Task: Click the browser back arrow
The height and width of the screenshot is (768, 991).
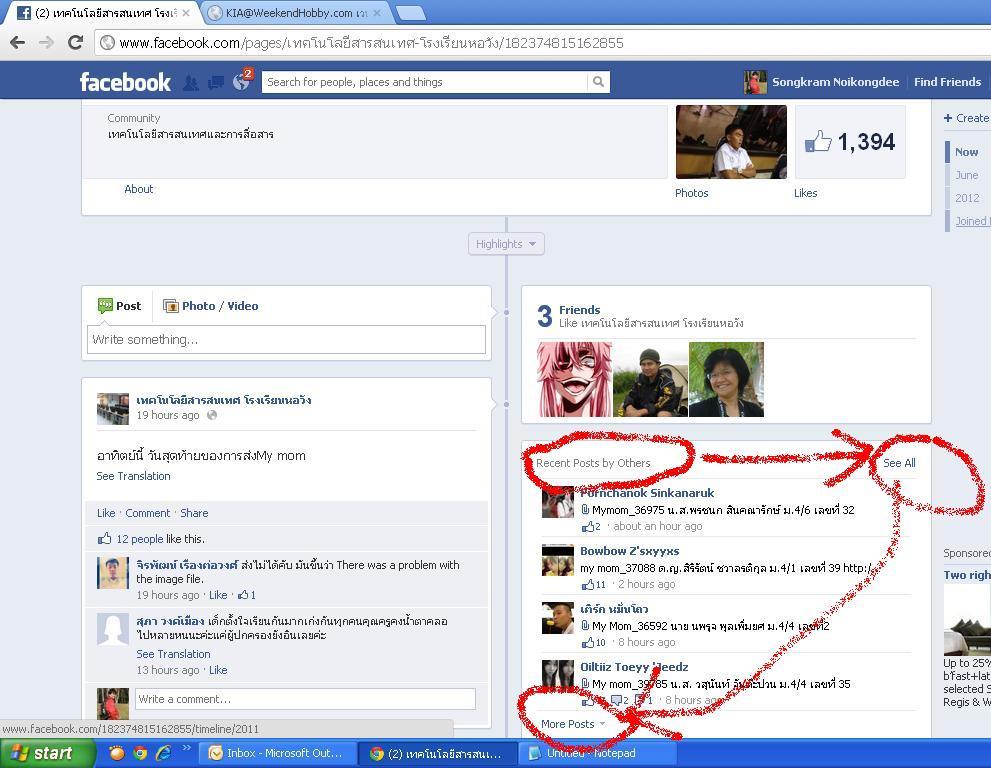Action: [18, 42]
